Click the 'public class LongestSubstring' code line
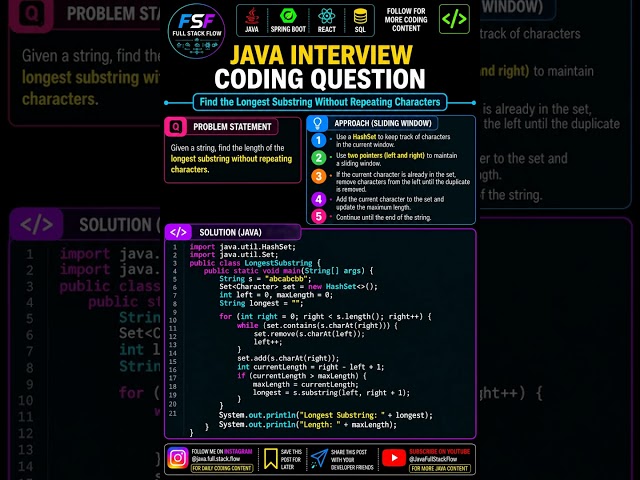 pyautogui.click(x=255, y=263)
